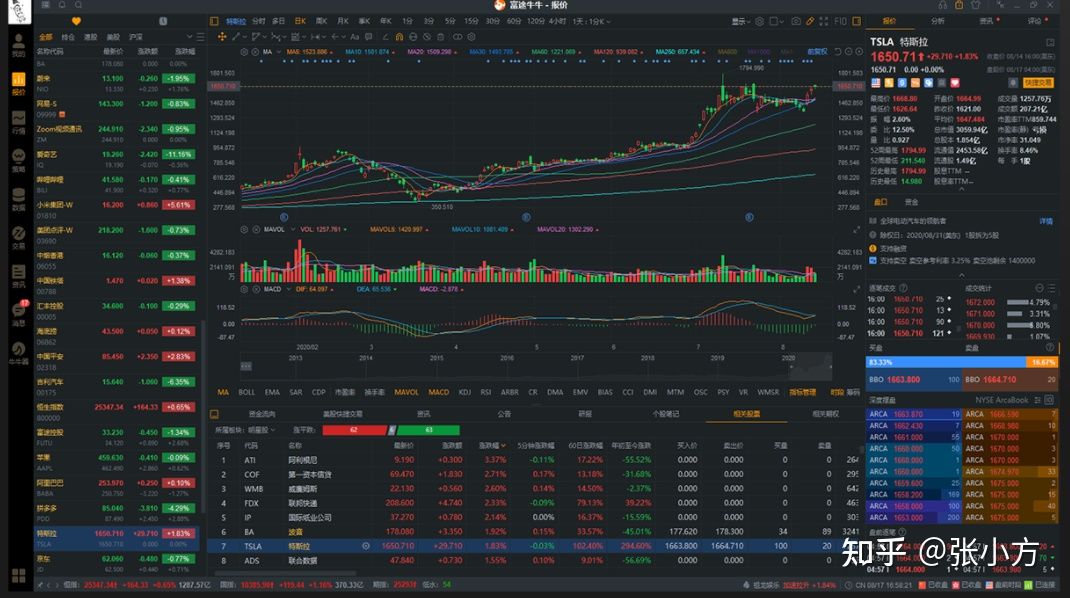Click the orange pencil drawing icon
The width and height of the screenshot is (1070, 598).
[x=810, y=21]
